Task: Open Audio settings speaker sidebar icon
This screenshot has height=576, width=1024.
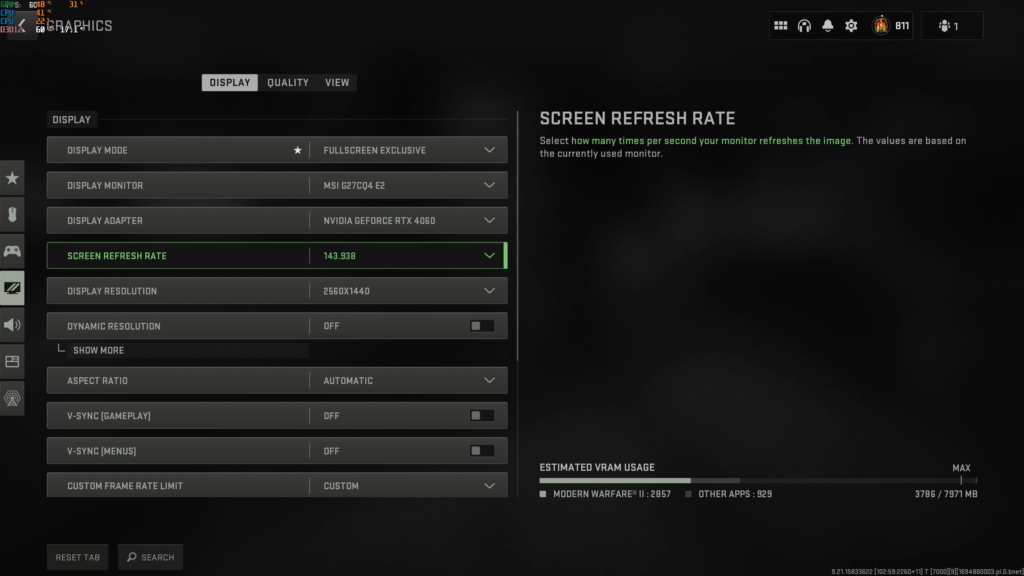Action: 12,325
